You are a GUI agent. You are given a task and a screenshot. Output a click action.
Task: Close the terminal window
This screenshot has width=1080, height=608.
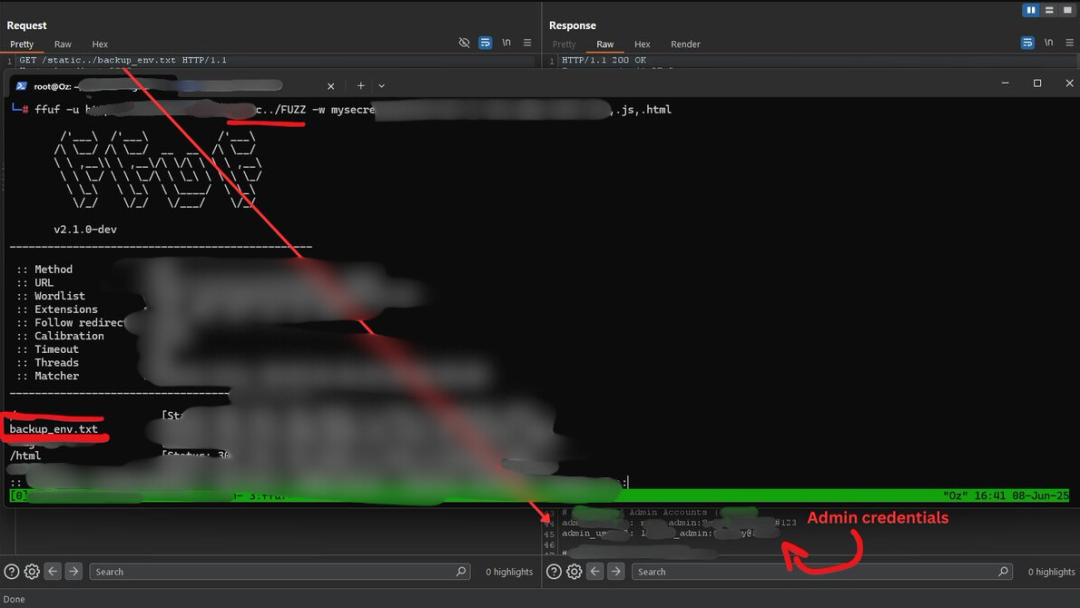tap(1069, 83)
